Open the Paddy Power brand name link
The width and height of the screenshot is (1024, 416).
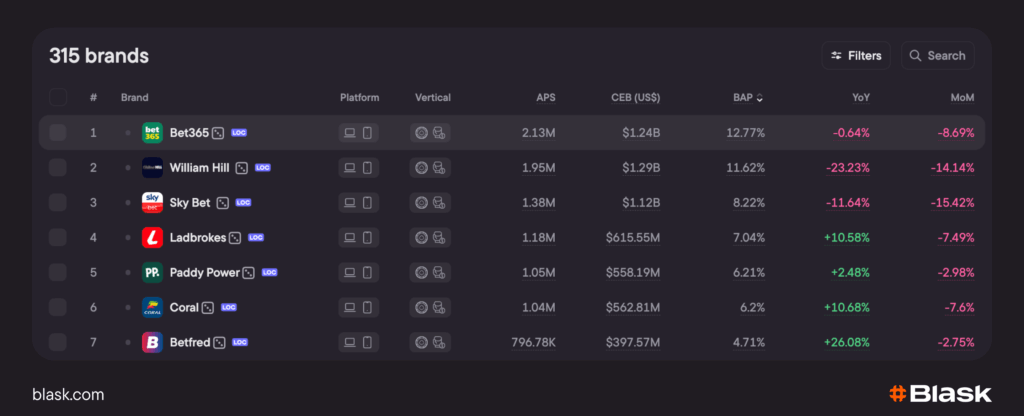(x=205, y=273)
